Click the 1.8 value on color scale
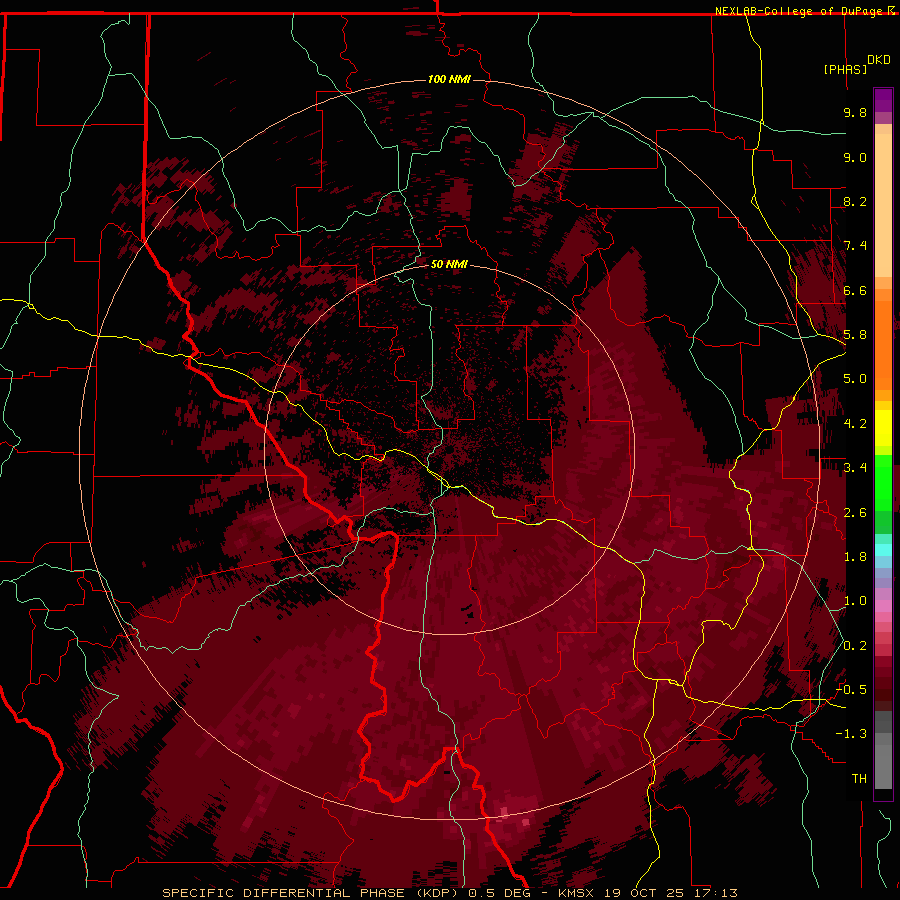 click(855, 557)
